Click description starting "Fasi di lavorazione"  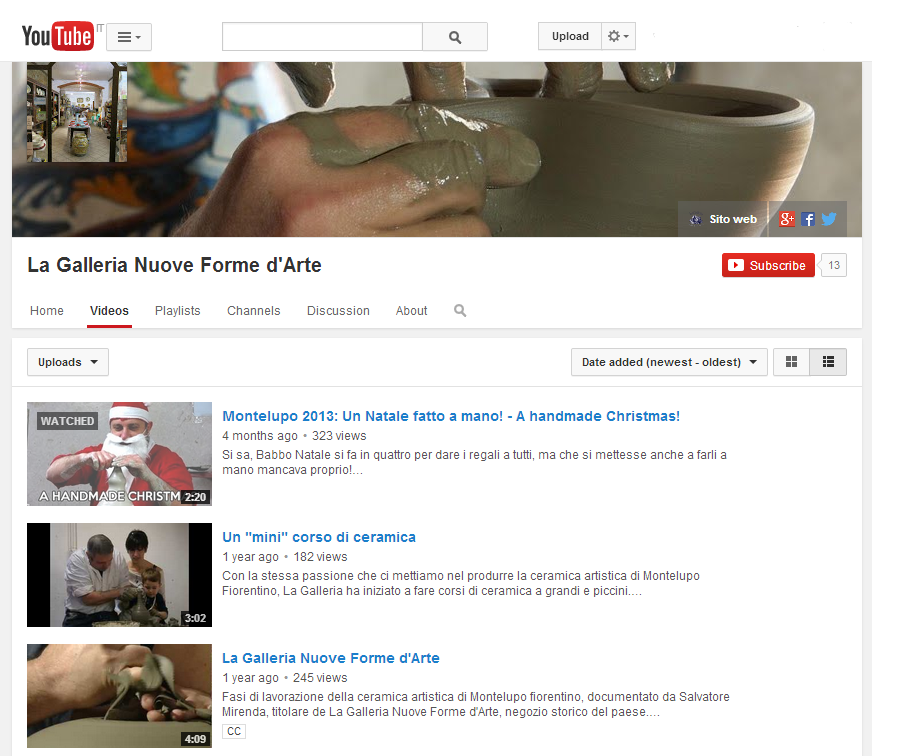click(476, 704)
